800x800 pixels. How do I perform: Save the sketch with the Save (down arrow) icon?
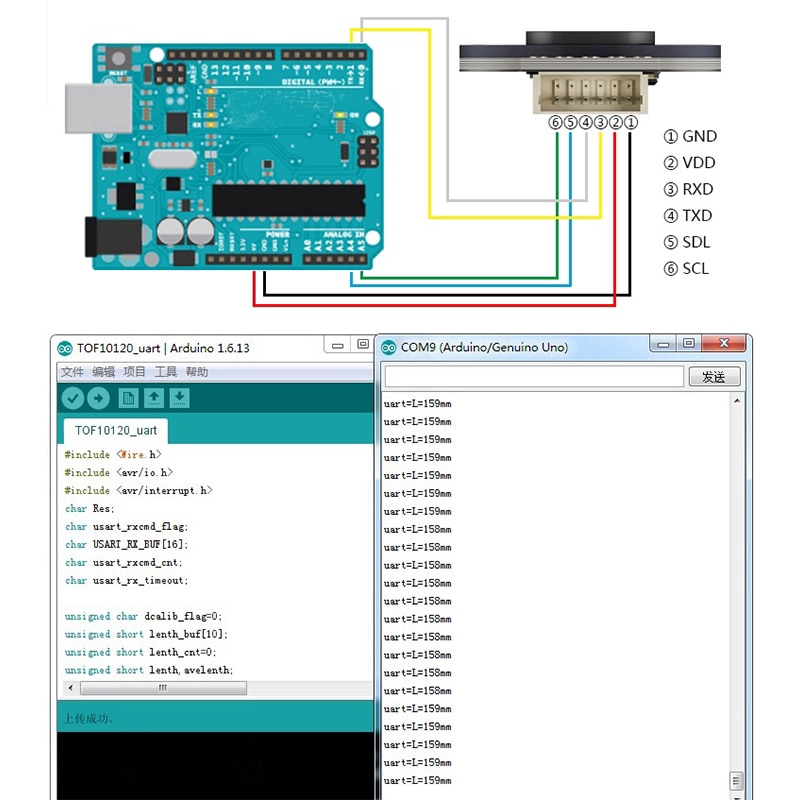click(x=180, y=398)
